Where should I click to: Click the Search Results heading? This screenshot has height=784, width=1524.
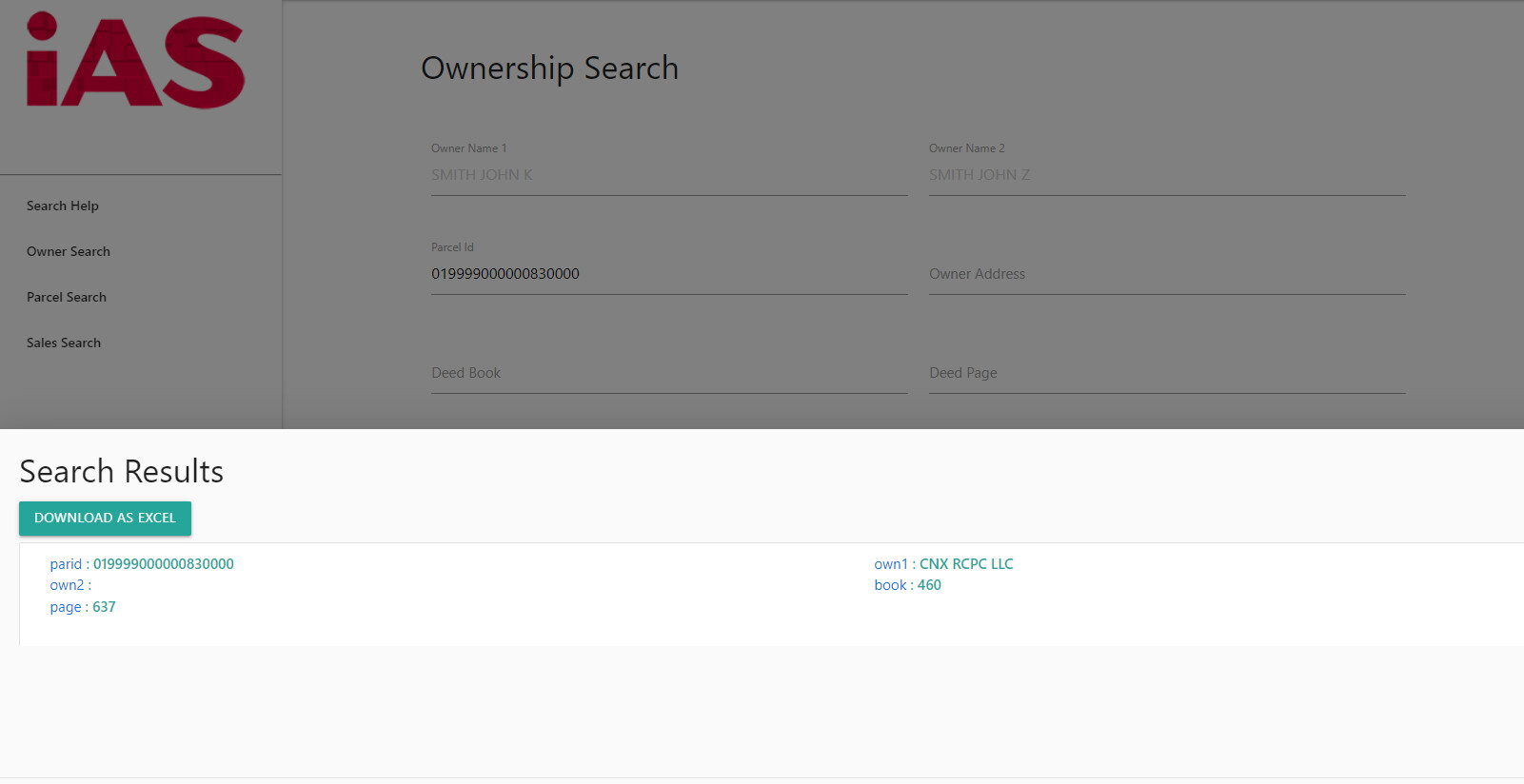pyautogui.click(x=122, y=472)
